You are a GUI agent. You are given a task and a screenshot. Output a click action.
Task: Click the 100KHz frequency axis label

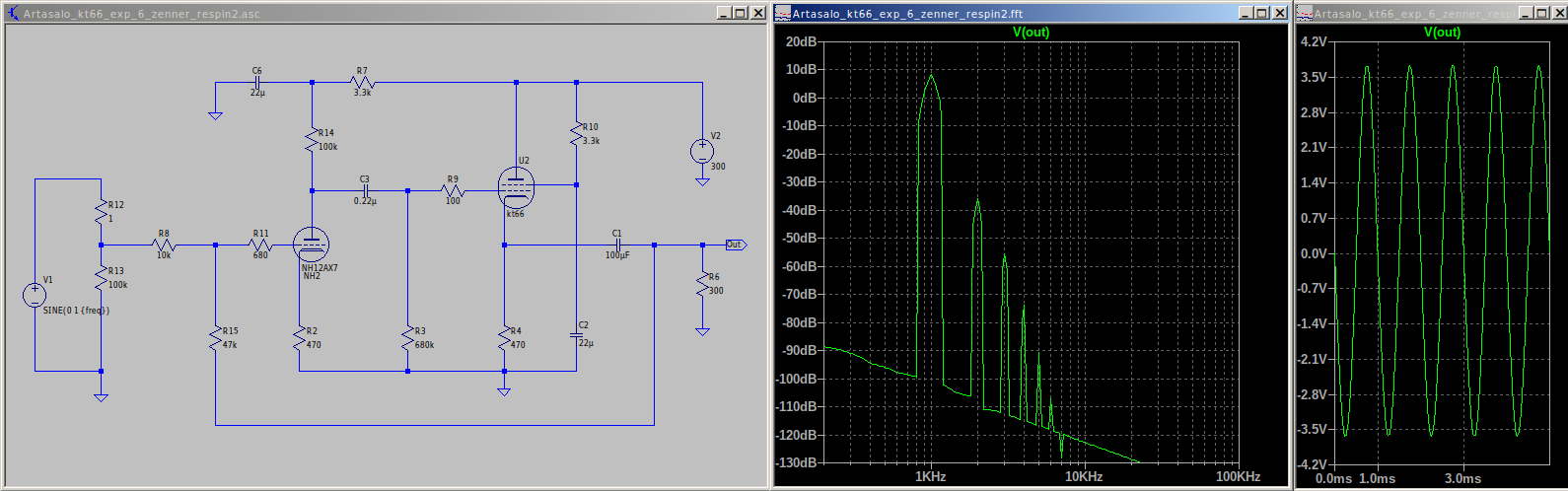(1238, 476)
